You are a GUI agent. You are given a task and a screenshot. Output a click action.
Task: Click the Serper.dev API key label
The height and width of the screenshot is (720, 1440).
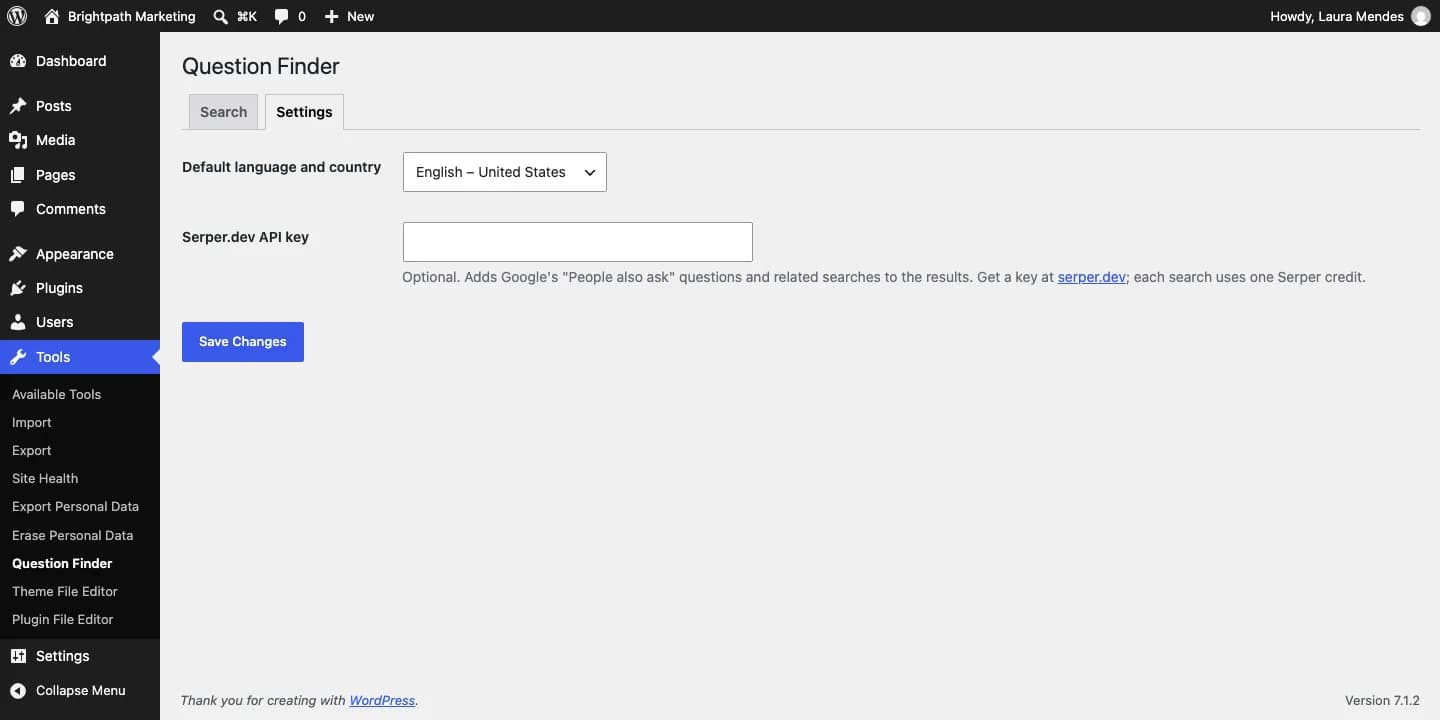245,237
